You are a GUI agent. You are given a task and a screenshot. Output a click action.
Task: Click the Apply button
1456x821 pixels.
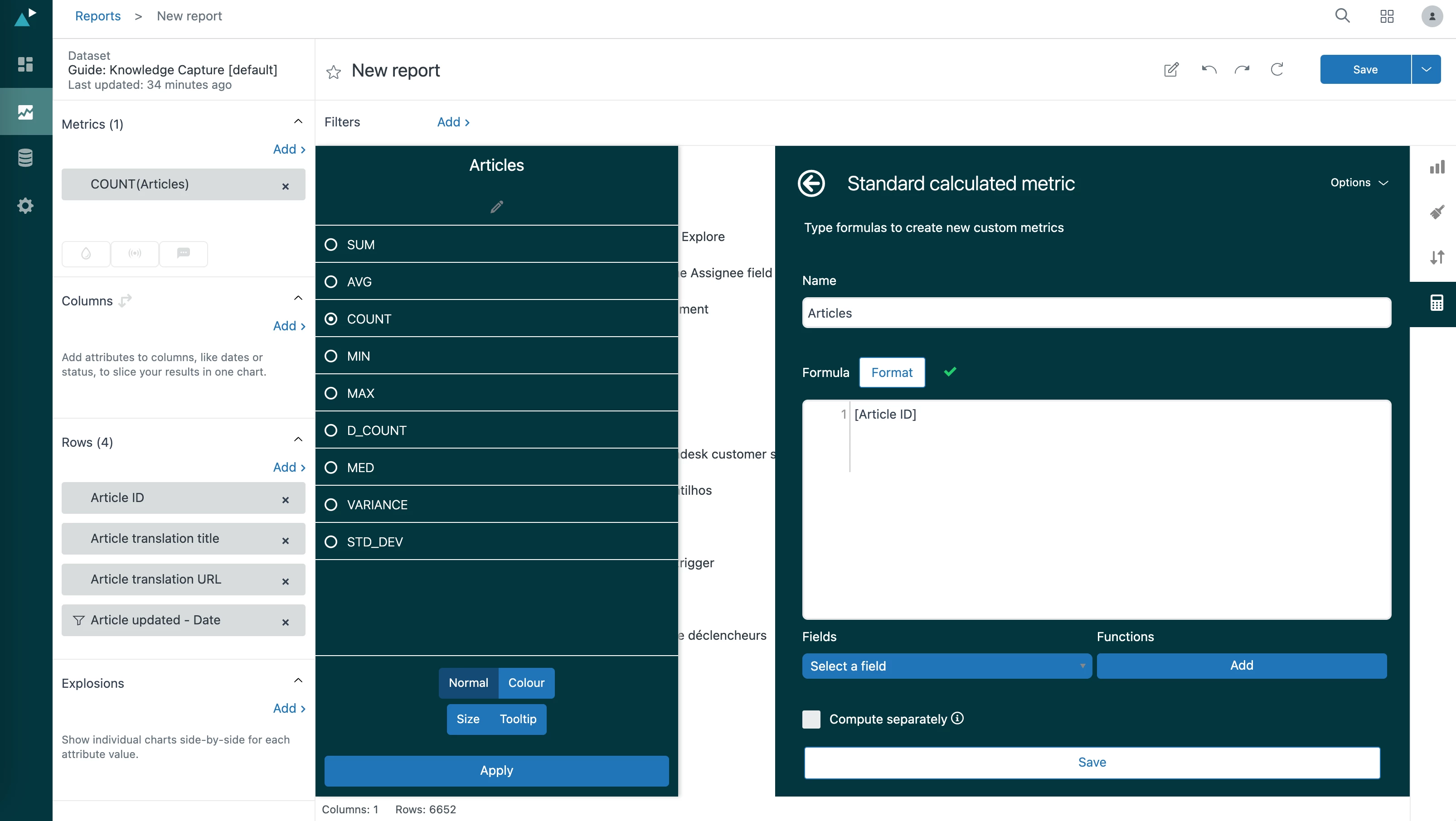tap(496, 770)
